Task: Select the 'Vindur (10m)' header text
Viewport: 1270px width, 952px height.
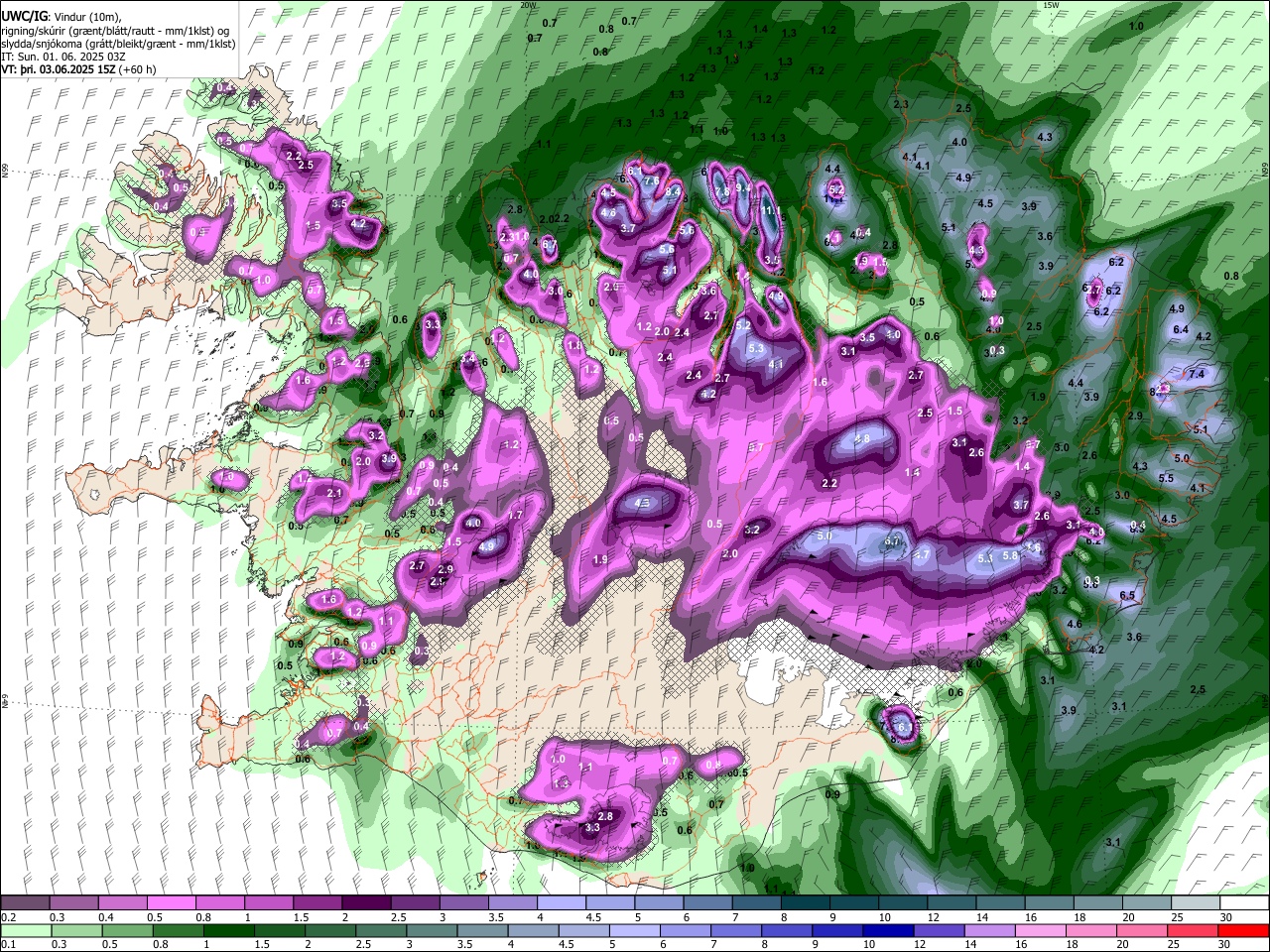Action: coord(85,16)
